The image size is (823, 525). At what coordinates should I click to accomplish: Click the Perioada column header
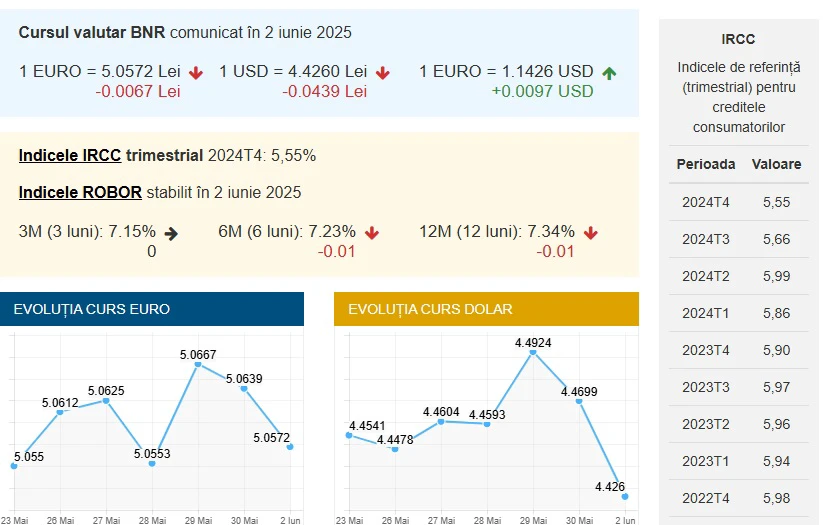tap(705, 164)
